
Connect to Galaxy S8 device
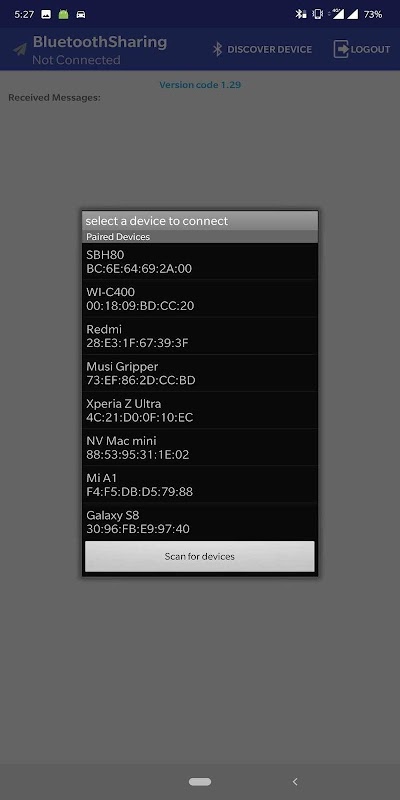[200, 521]
